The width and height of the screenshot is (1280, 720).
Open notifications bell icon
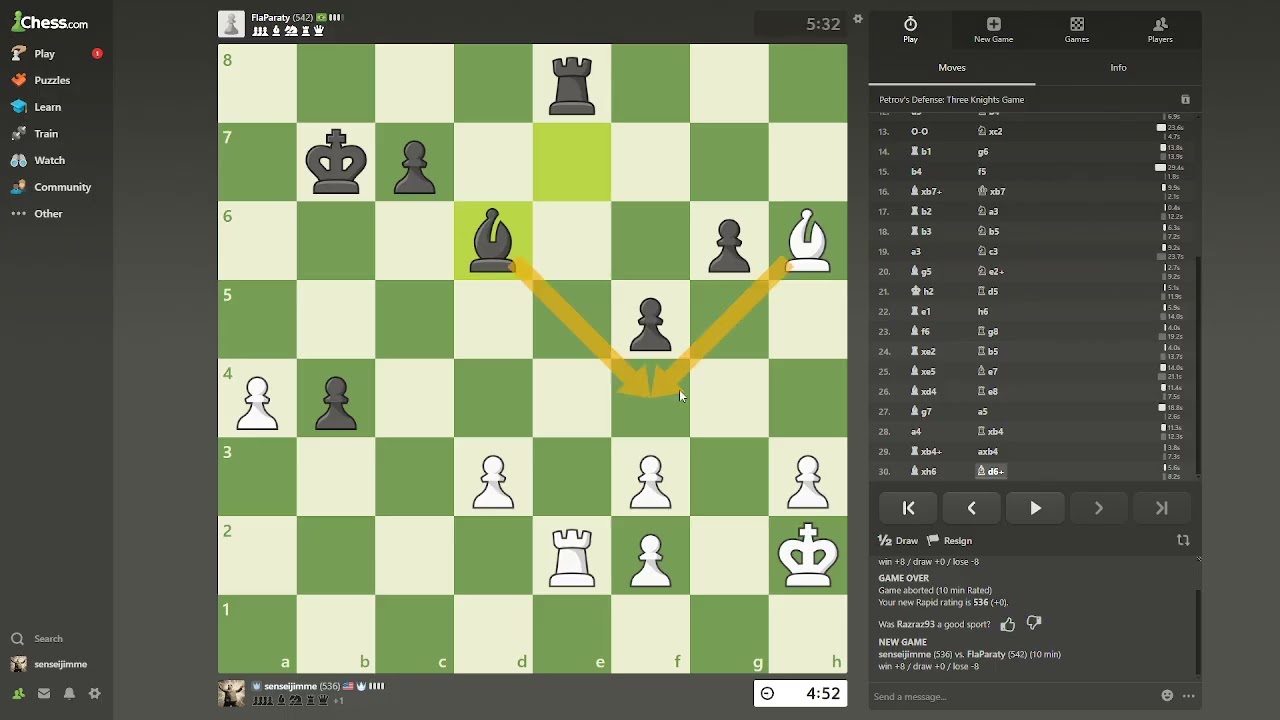pyautogui.click(x=69, y=694)
